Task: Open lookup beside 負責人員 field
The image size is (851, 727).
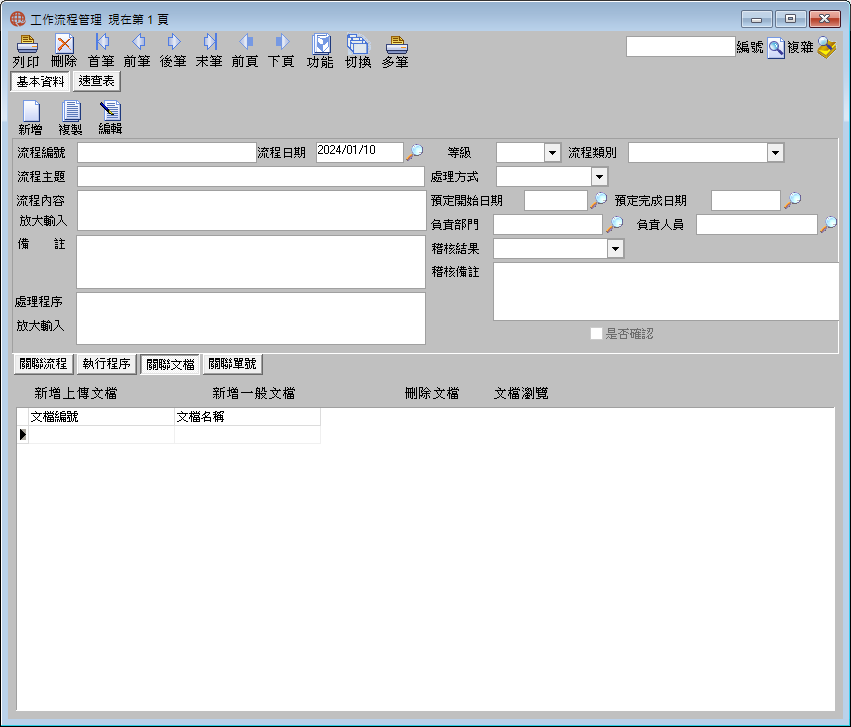Action: [829, 224]
